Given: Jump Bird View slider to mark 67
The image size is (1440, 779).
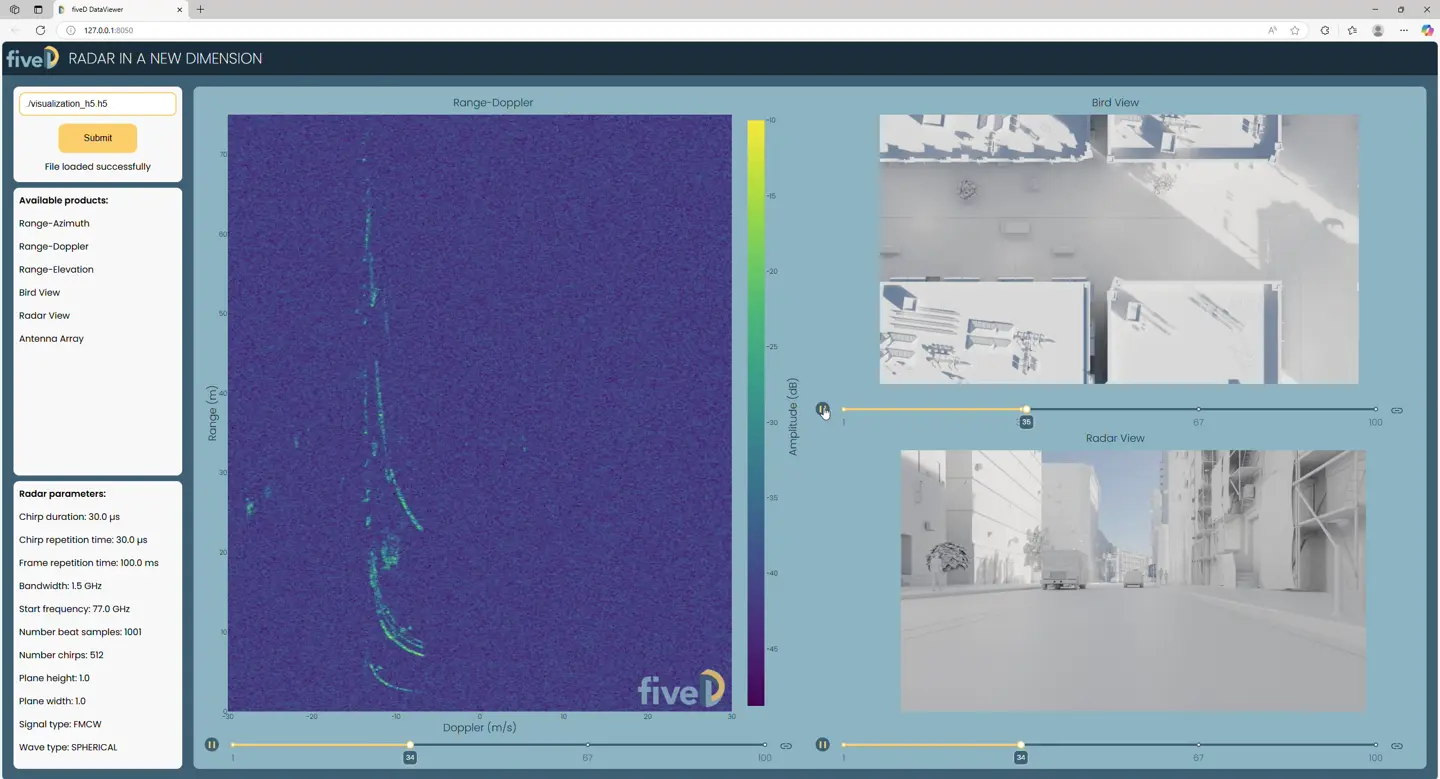Looking at the screenshot, I should (x=1198, y=409).
